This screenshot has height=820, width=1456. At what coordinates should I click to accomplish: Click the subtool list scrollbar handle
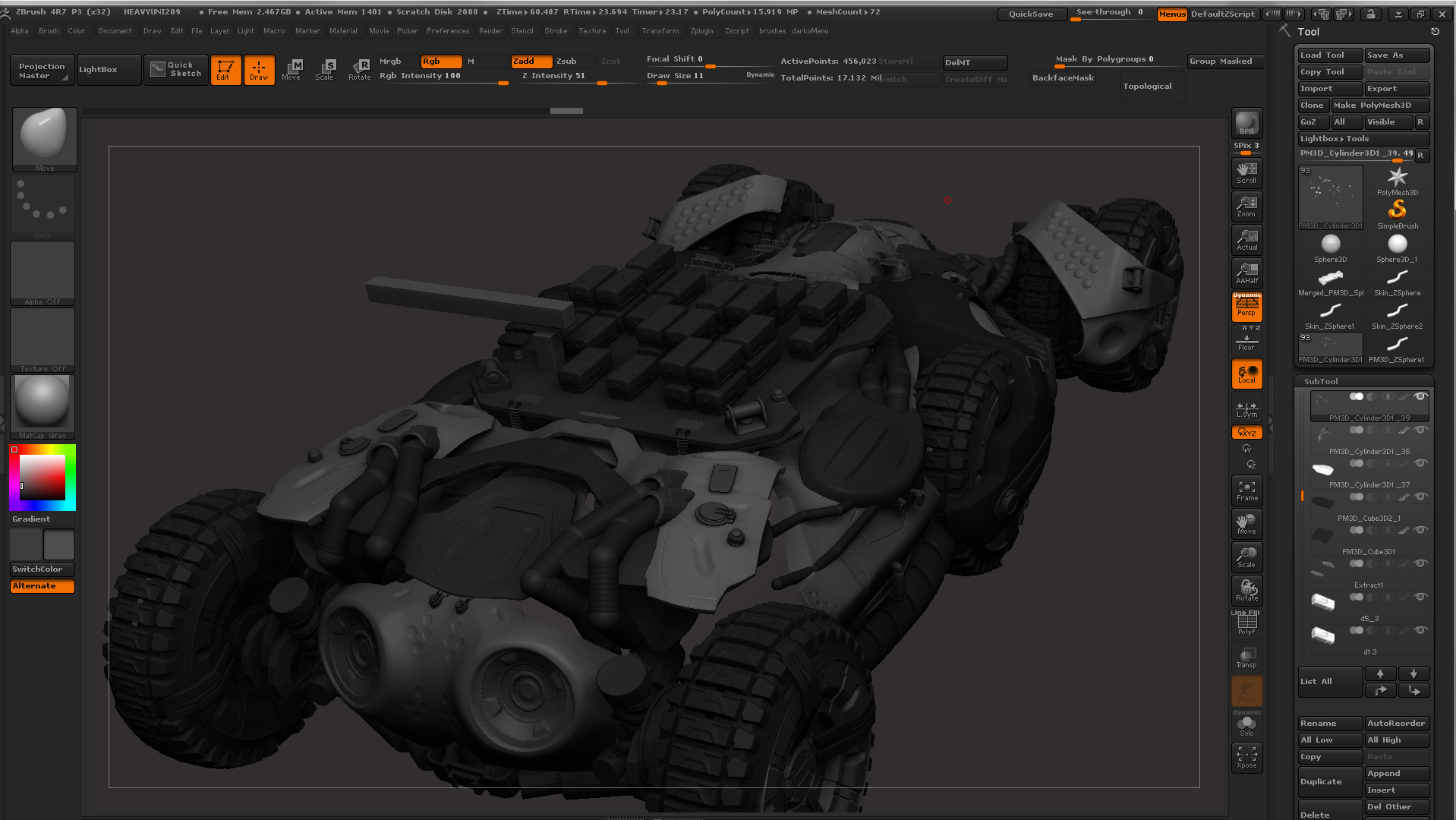tap(1302, 496)
